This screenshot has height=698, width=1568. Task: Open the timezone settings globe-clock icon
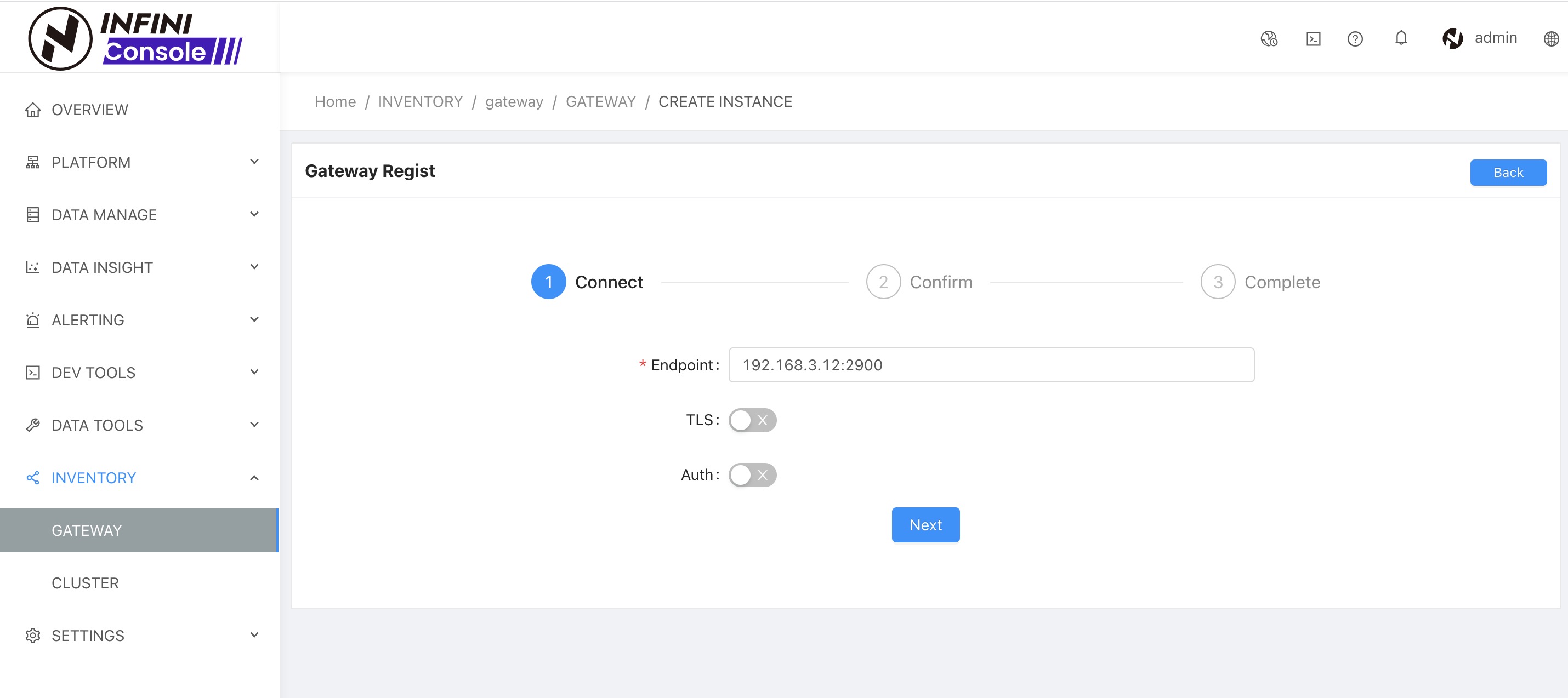(1269, 39)
